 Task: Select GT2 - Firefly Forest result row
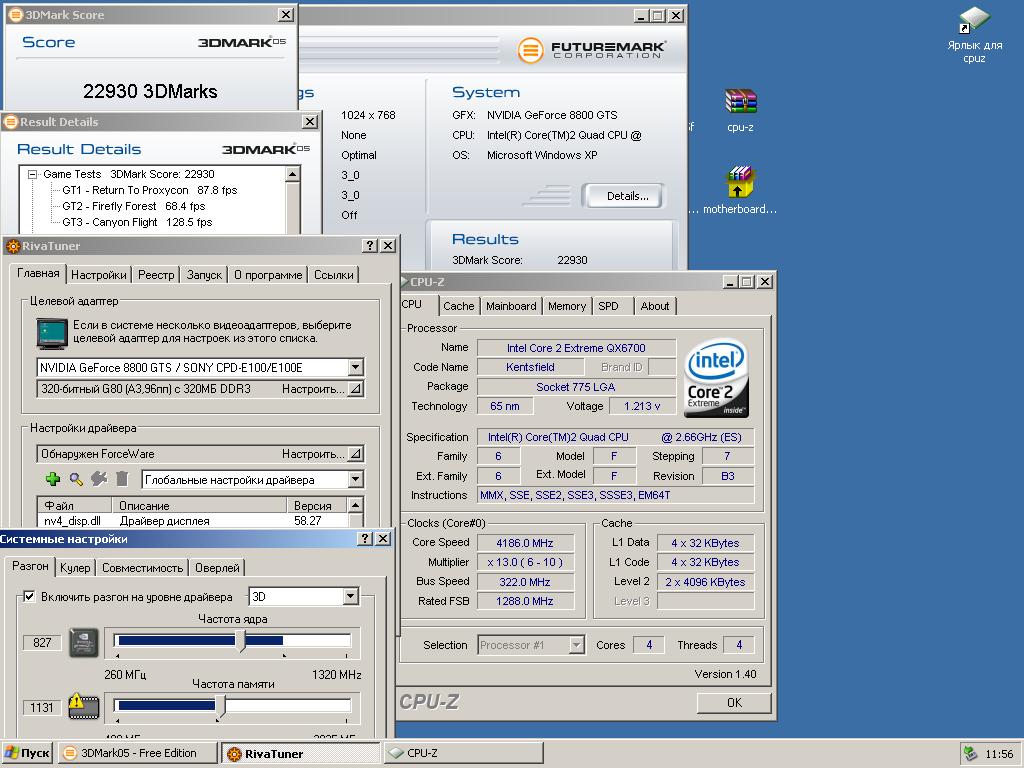pyautogui.click(x=133, y=206)
